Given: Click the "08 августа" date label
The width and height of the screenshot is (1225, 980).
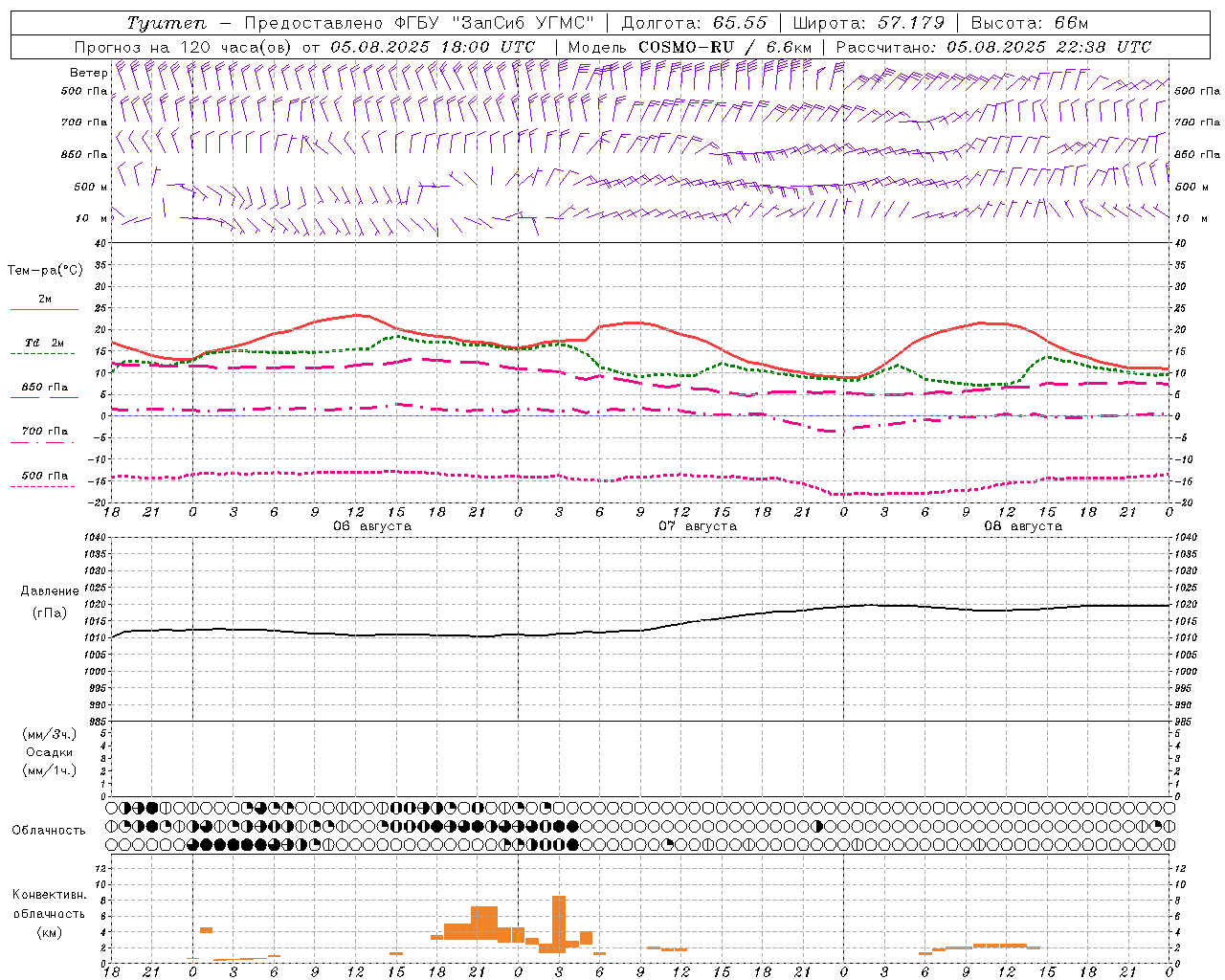Looking at the screenshot, I should point(1023,526).
